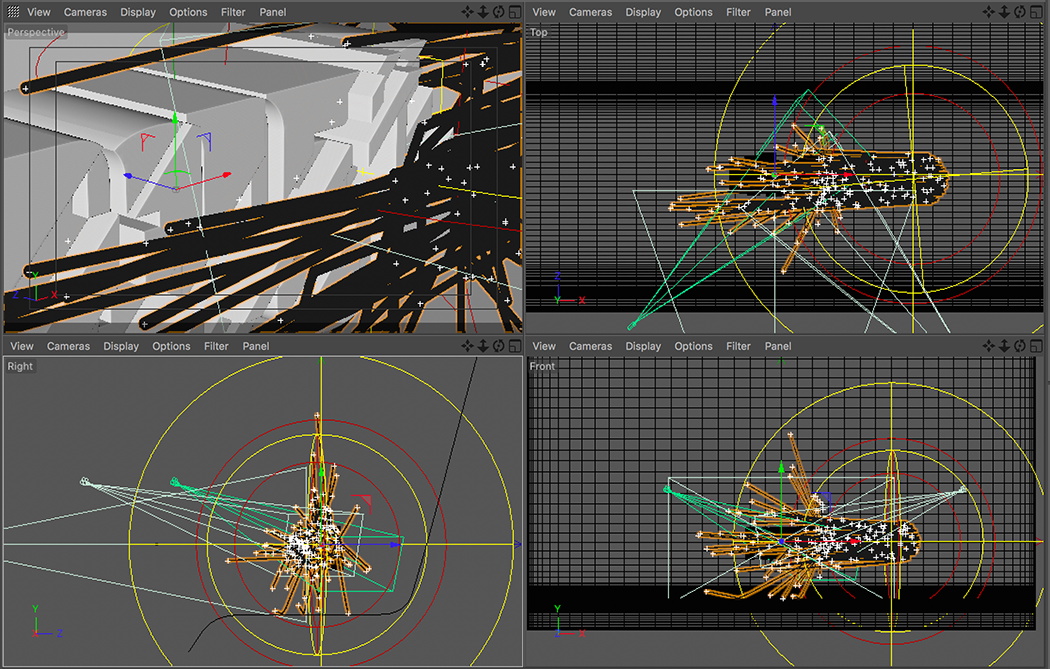
Task: Click the blue Z-axis arrow tip in Right viewport
Action: (396, 544)
